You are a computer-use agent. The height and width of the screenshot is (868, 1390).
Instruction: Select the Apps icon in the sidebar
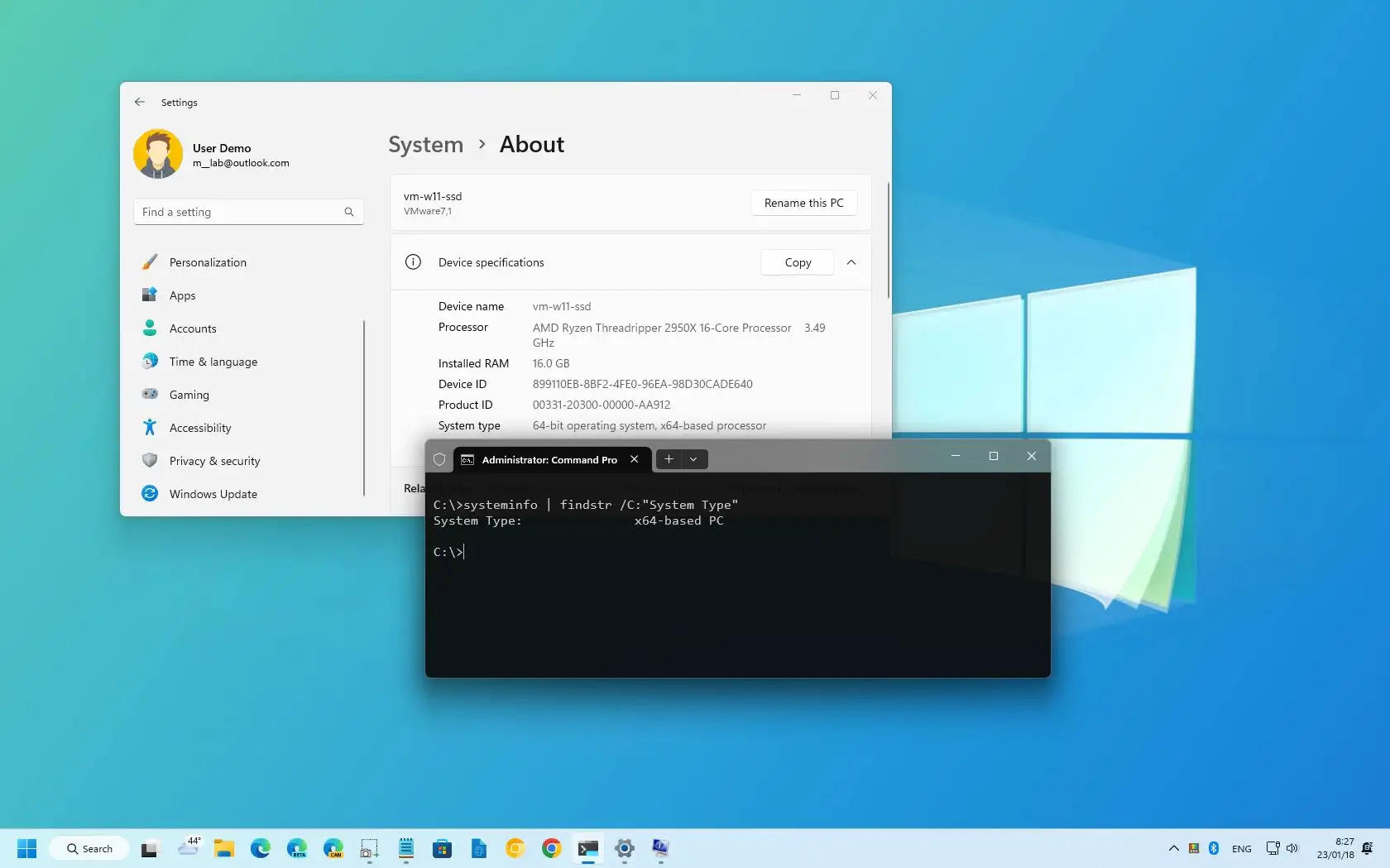click(x=150, y=295)
